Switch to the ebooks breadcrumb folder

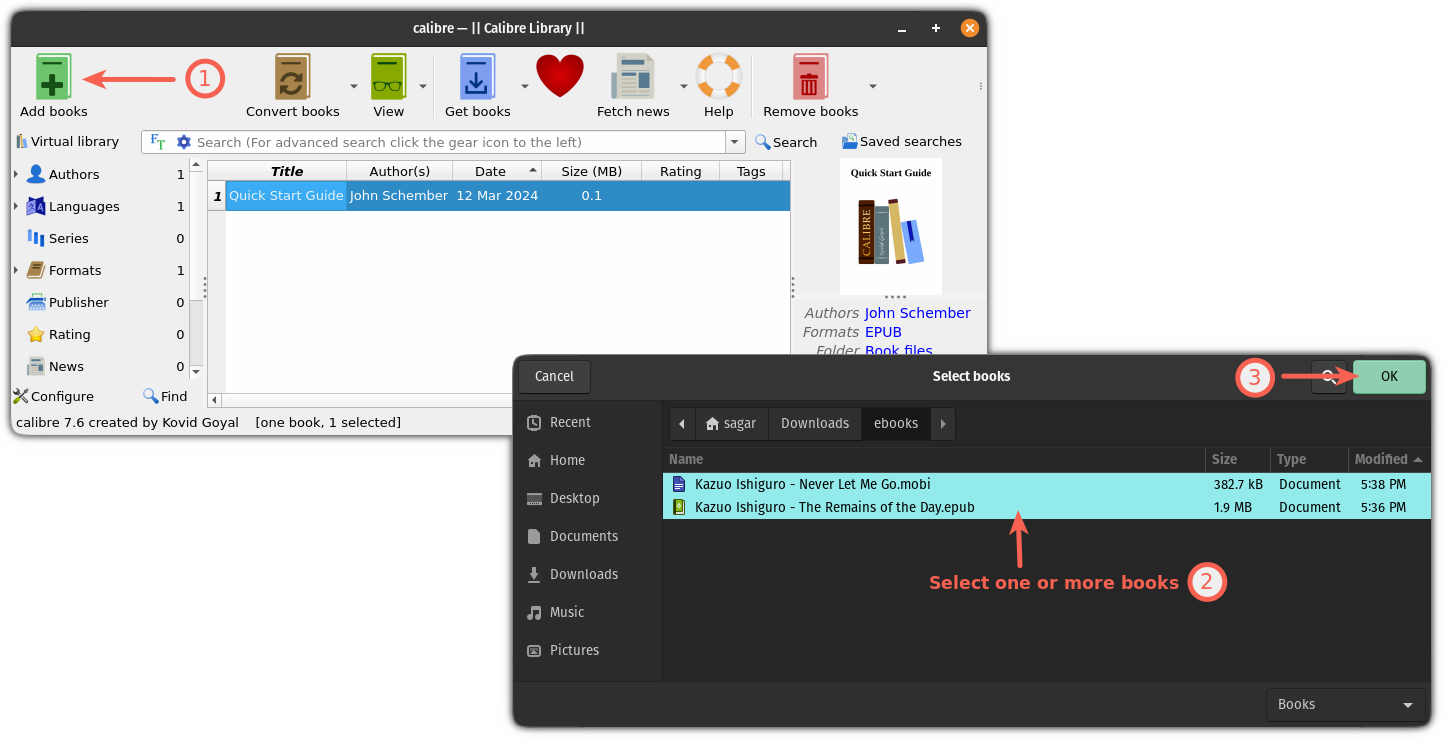tap(895, 423)
